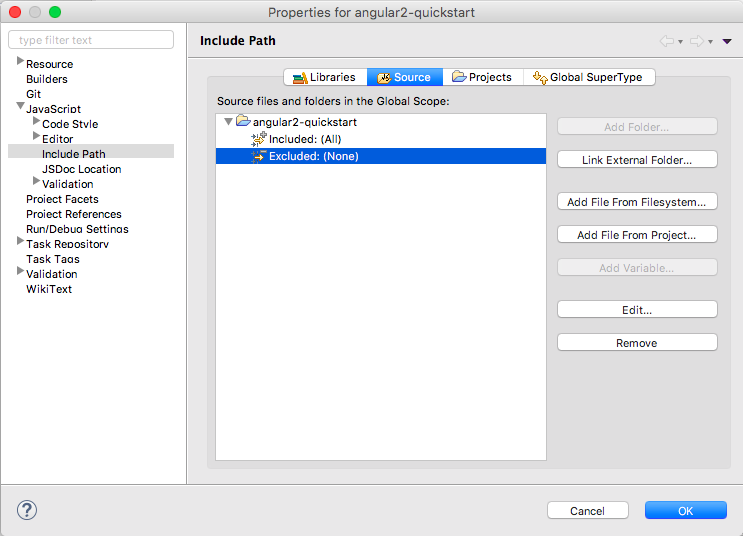
Task: Select JSDoc Location in the sidebar
Action: click(x=81, y=169)
